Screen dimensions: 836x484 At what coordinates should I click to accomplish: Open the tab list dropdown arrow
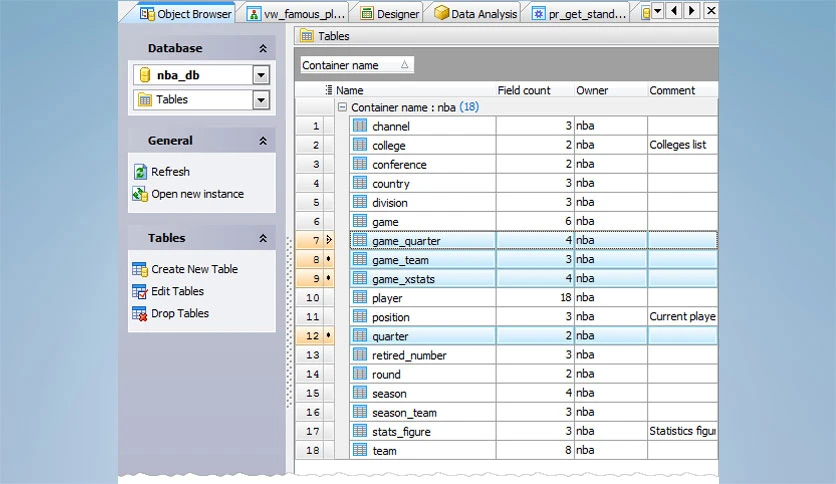click(x=657, y=11)
